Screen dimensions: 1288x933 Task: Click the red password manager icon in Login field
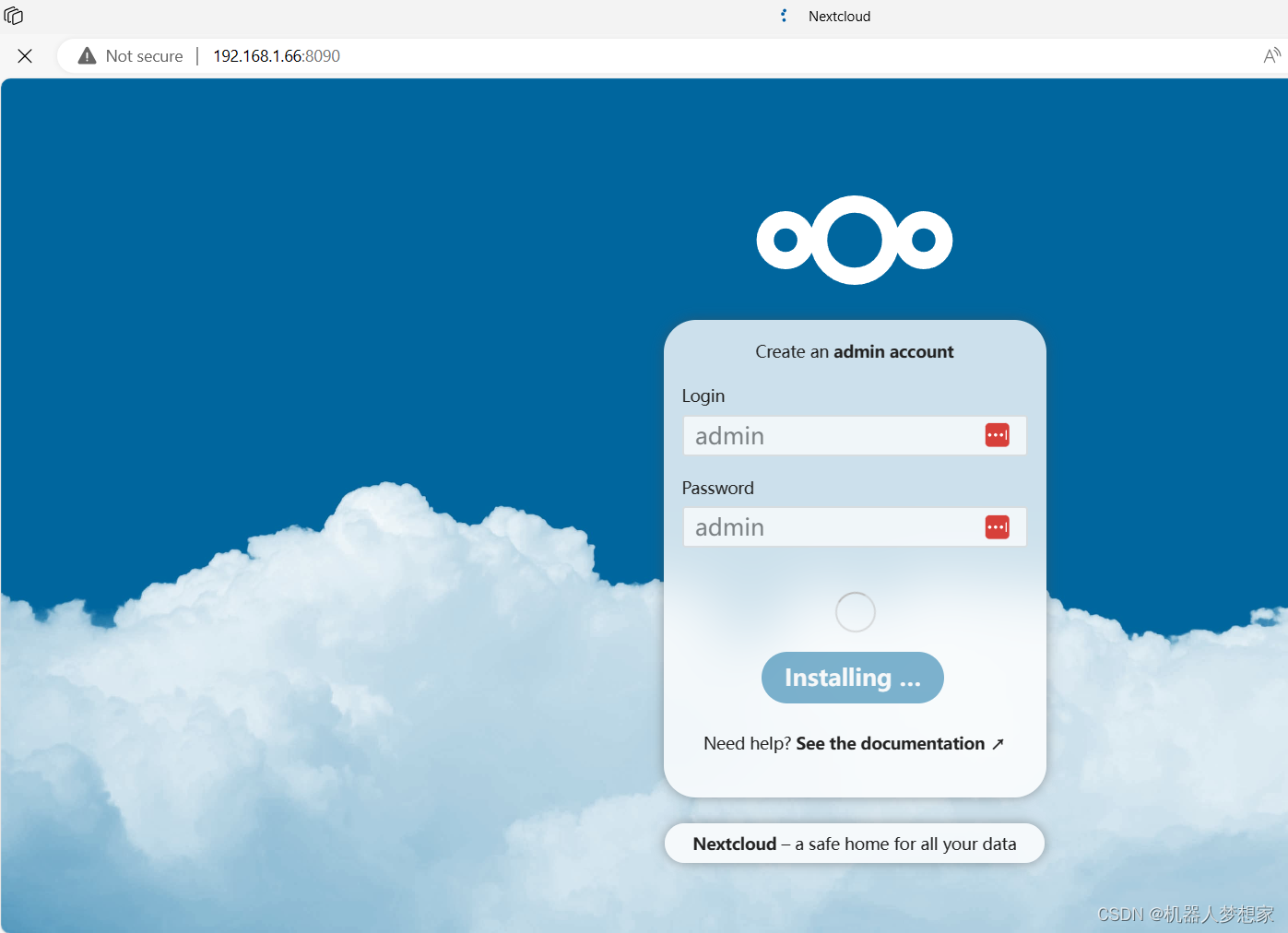click(997, 434)
